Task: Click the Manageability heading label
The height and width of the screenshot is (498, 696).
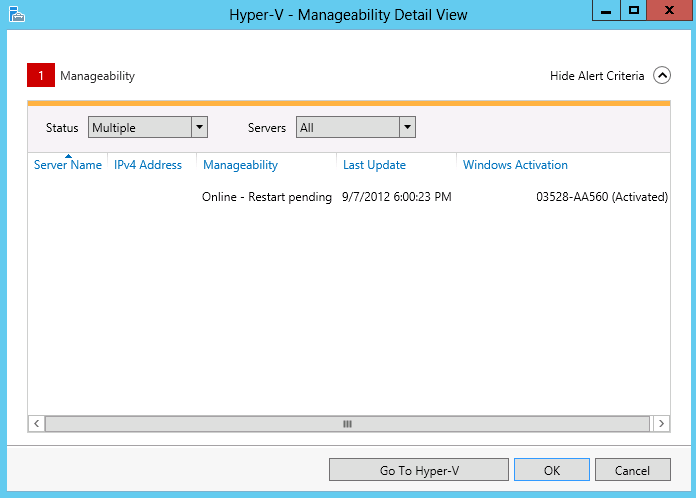Action: [97, 76]
